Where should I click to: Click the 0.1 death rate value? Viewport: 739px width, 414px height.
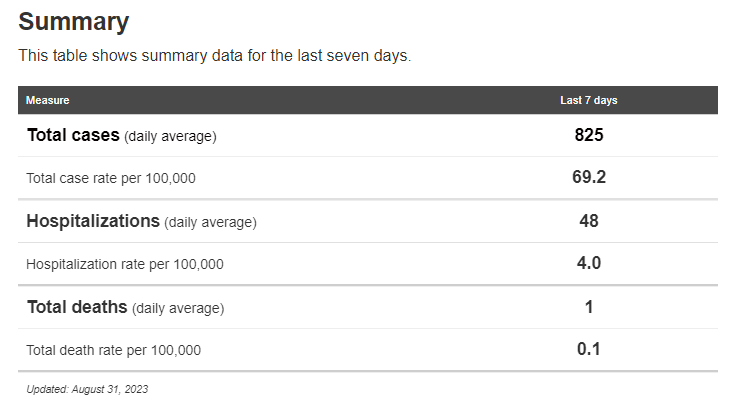(x=588, y=350)
